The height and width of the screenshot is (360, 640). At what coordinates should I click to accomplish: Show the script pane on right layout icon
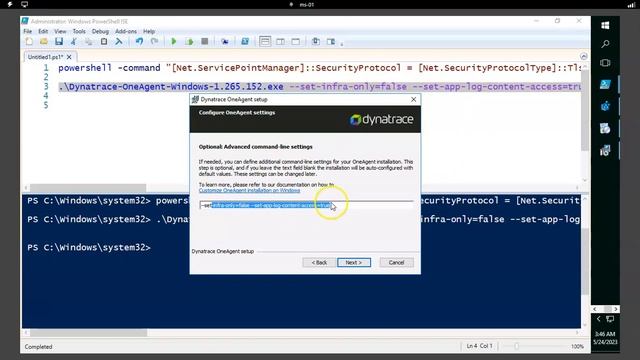280,42
